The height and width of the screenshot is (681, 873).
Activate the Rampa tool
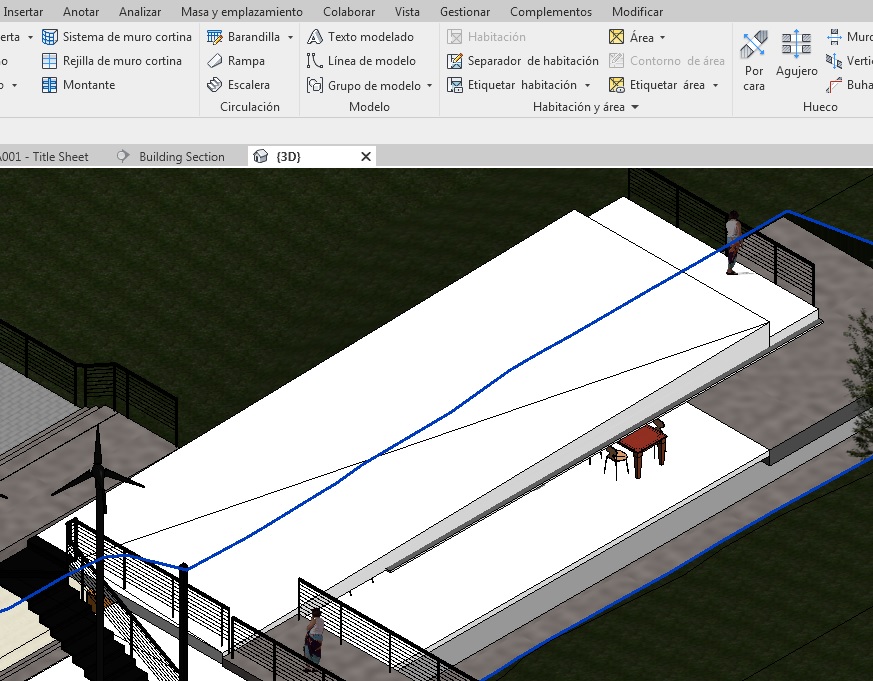point(235,61)
